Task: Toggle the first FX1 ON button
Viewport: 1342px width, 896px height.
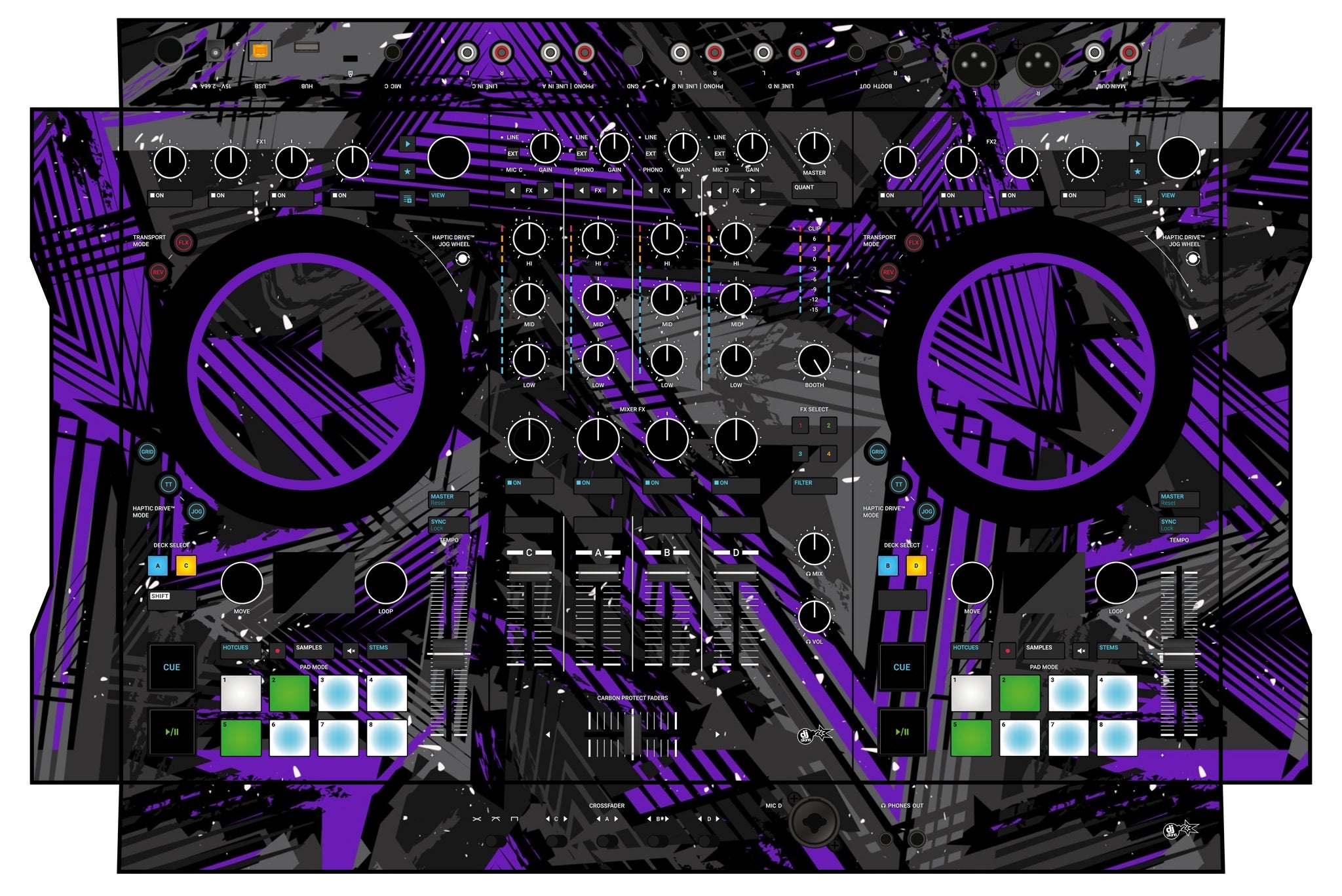Action: 170,198
